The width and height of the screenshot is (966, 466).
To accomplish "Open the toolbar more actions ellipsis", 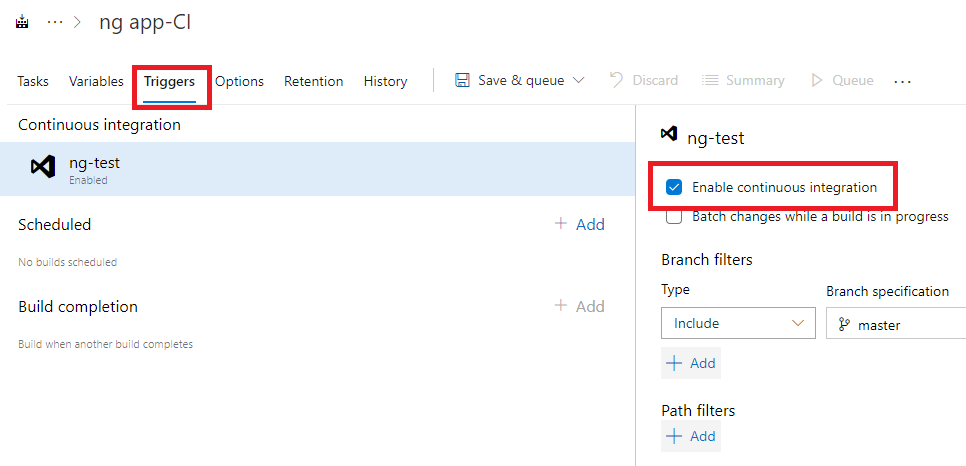I will 902,81.
